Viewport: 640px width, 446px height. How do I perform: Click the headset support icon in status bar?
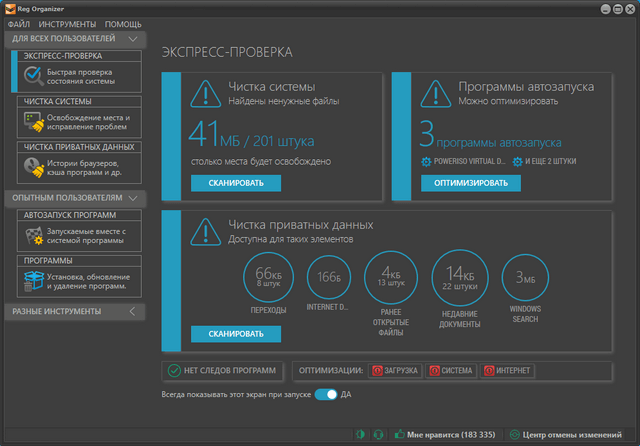tap(378, 435)
